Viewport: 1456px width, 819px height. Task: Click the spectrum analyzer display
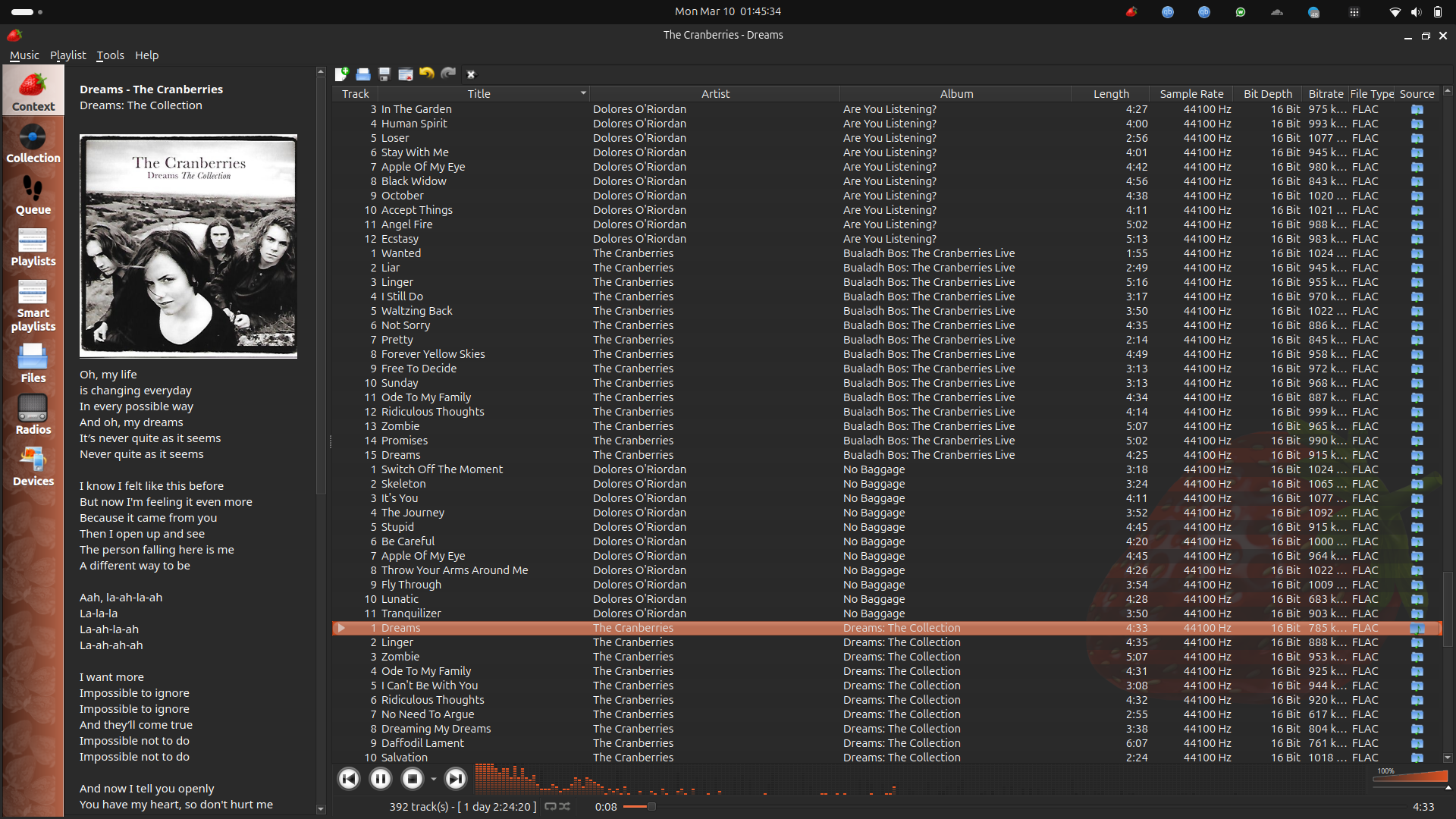point(921,779)
